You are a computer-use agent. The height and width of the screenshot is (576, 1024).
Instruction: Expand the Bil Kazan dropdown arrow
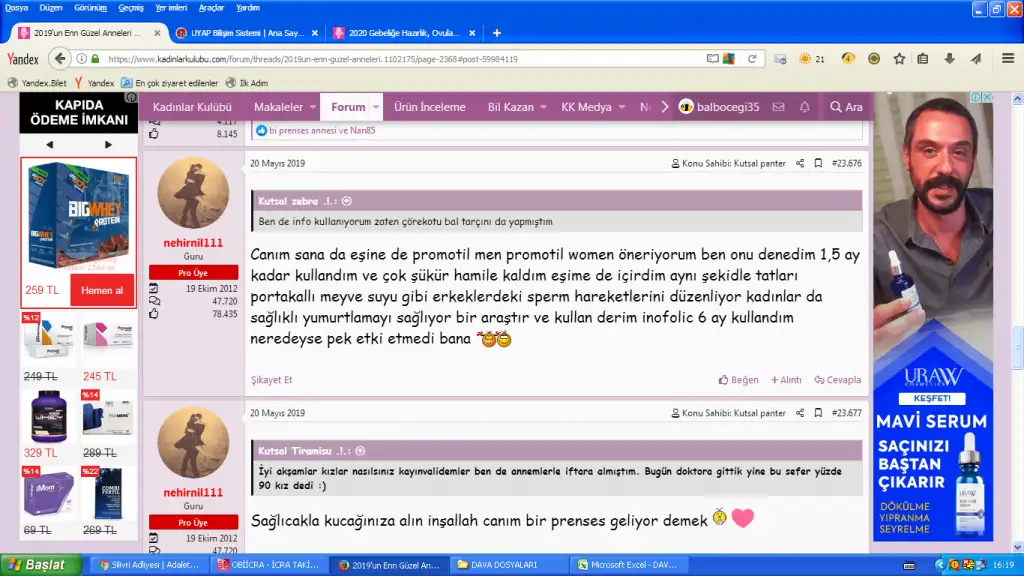tap(543, 107)
